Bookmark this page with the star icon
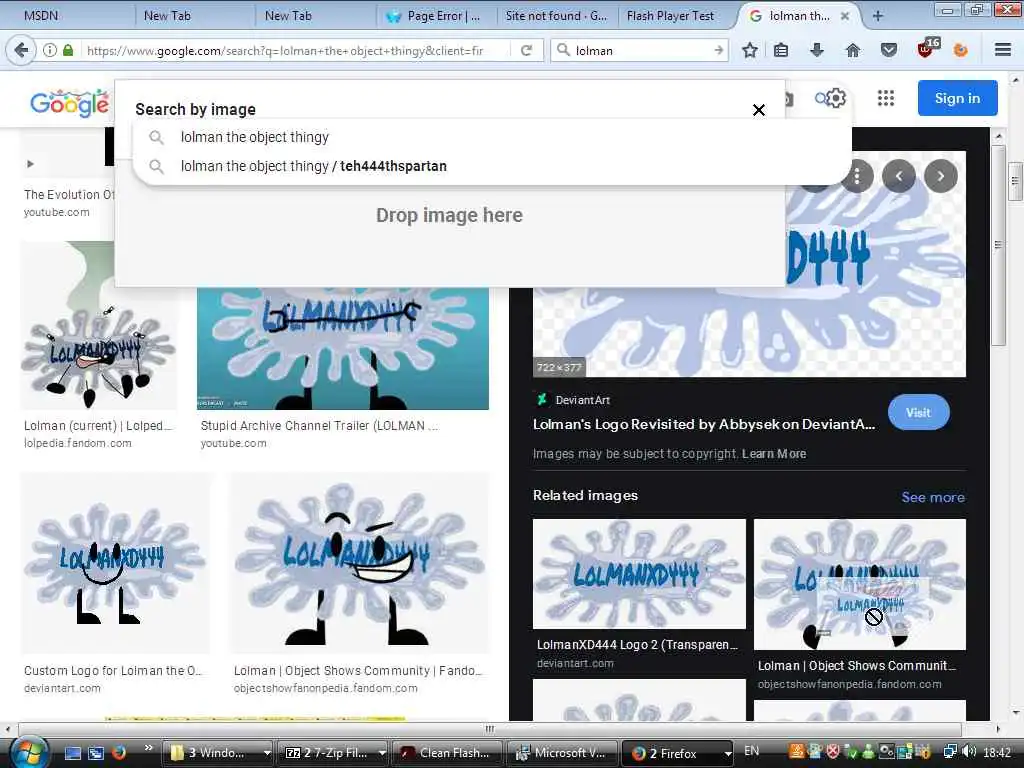 [x=750, y=50]
